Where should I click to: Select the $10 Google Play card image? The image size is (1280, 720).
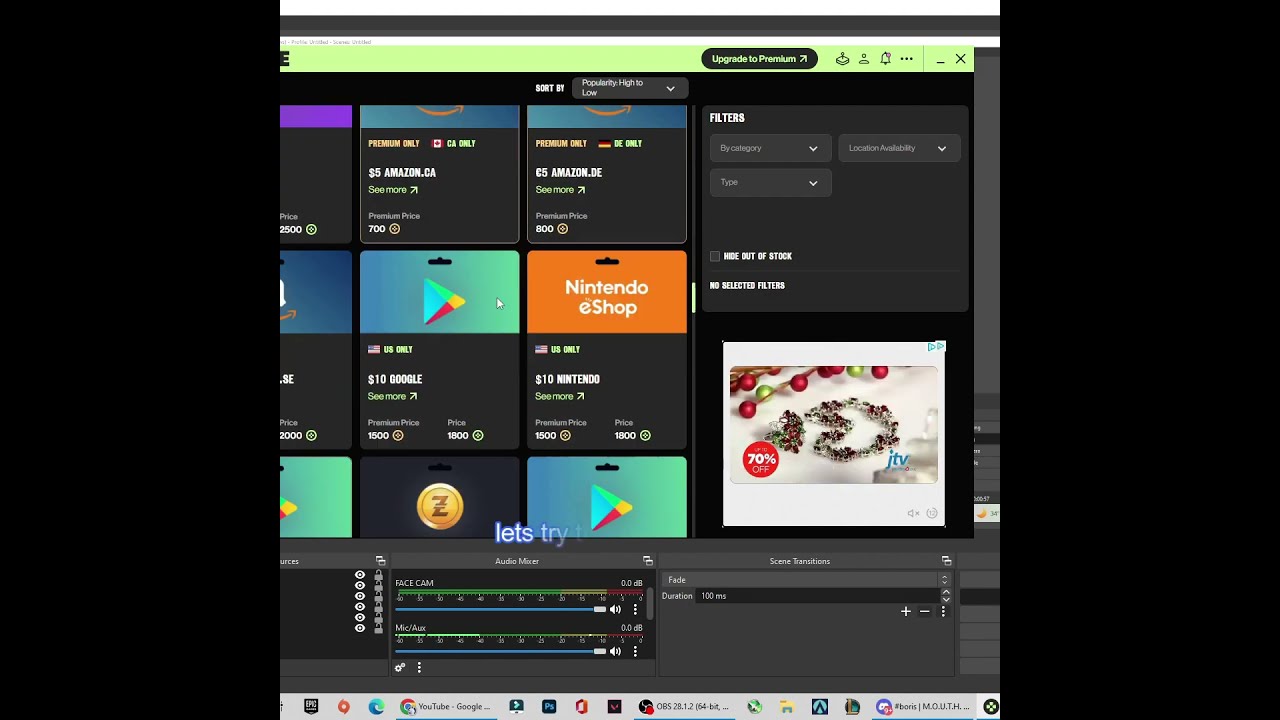point(440,292)
